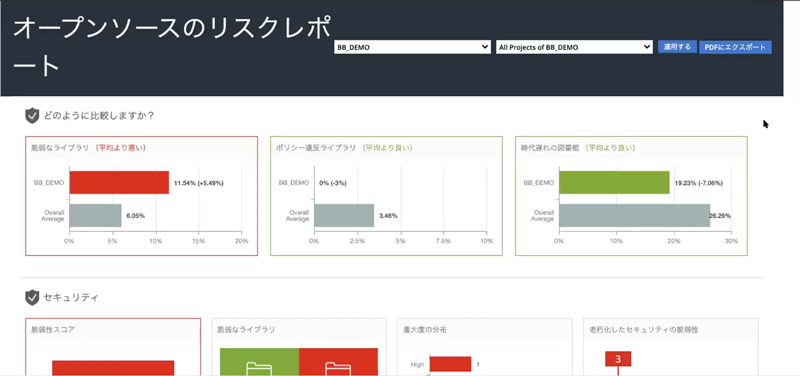Click red BB_DEMO bar showing 11.54%
The width and height of the screenshot is (800, 376).
(x=119, y=183)
